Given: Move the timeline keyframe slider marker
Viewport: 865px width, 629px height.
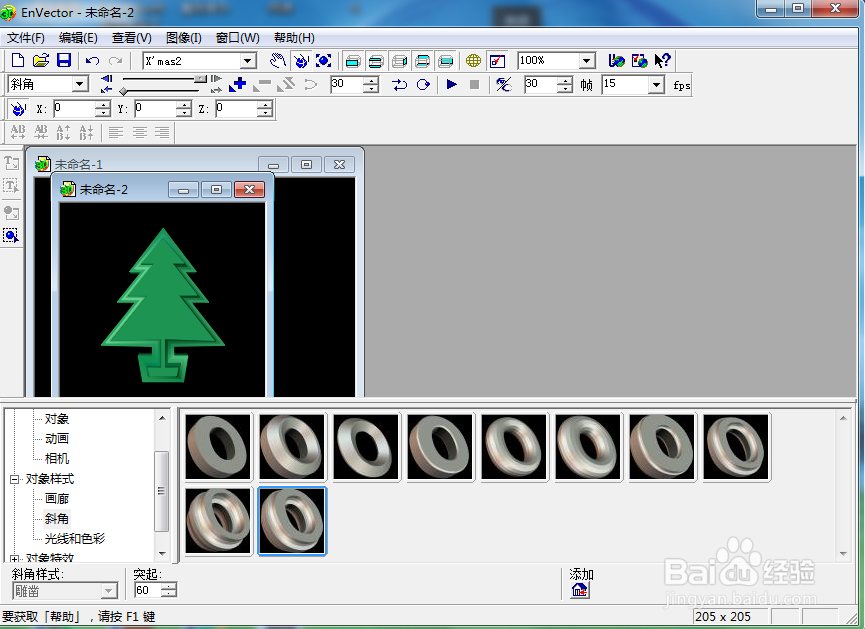Looking at the screenshot, I should 124,91.
